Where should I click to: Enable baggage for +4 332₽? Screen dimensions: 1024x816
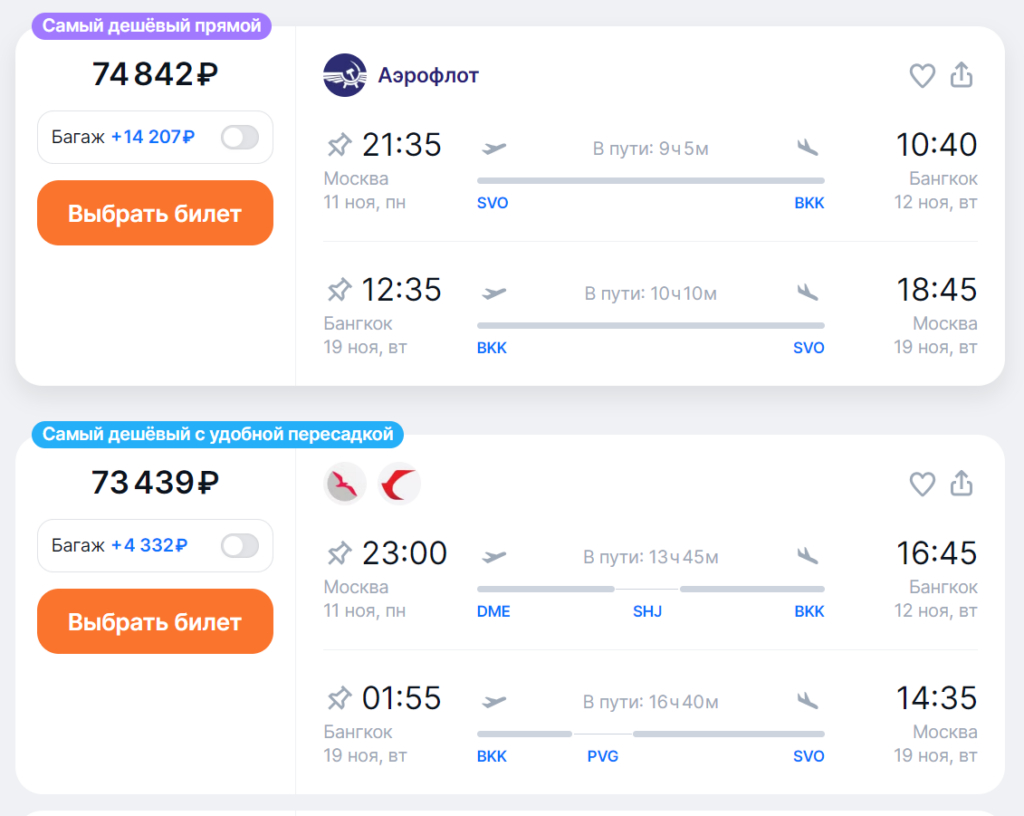240,546
